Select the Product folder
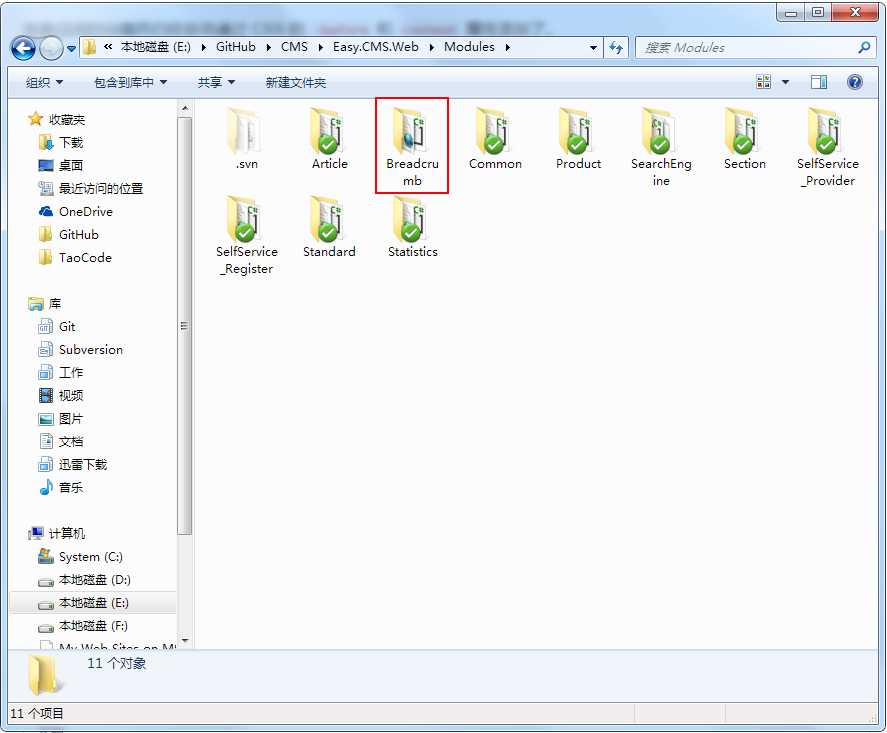Viewport: 887px width, 733px height. [x=578, y=139]
